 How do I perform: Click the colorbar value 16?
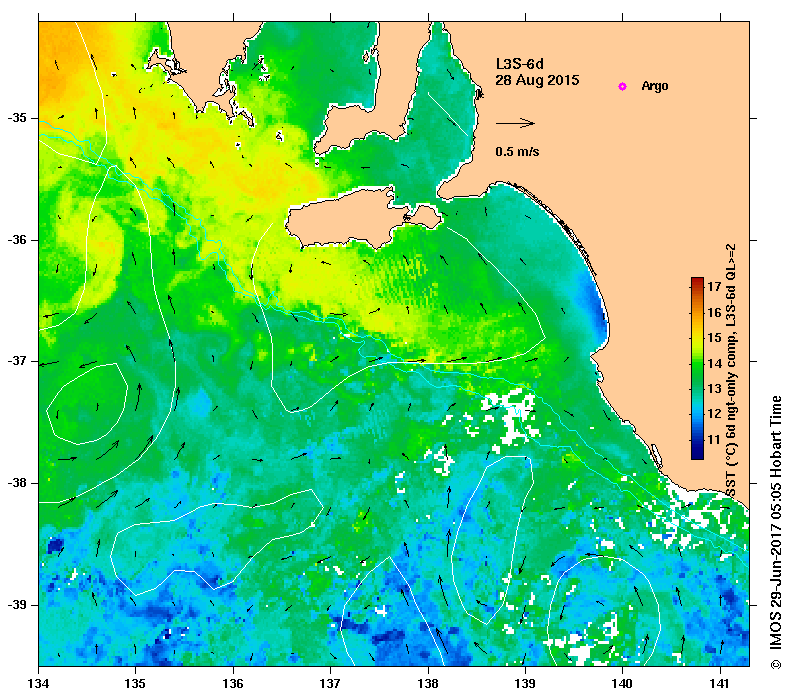click(x=714, y=312)
